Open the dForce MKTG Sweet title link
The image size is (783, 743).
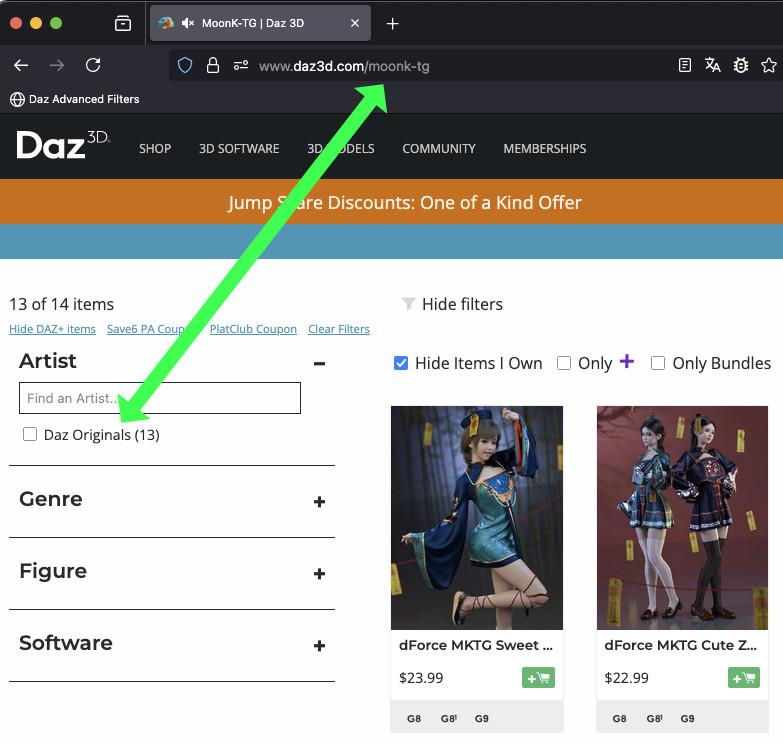pyautogui.click(x=476, y=645)
